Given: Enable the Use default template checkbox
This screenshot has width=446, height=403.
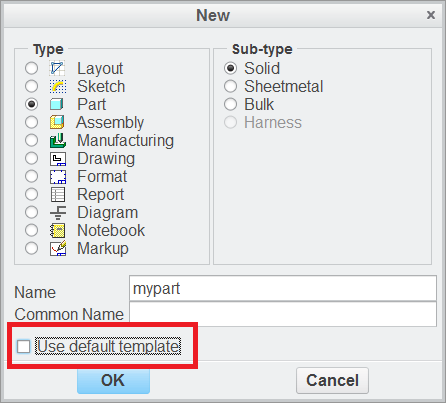Looking at the screenshot, I should (24, 346).
